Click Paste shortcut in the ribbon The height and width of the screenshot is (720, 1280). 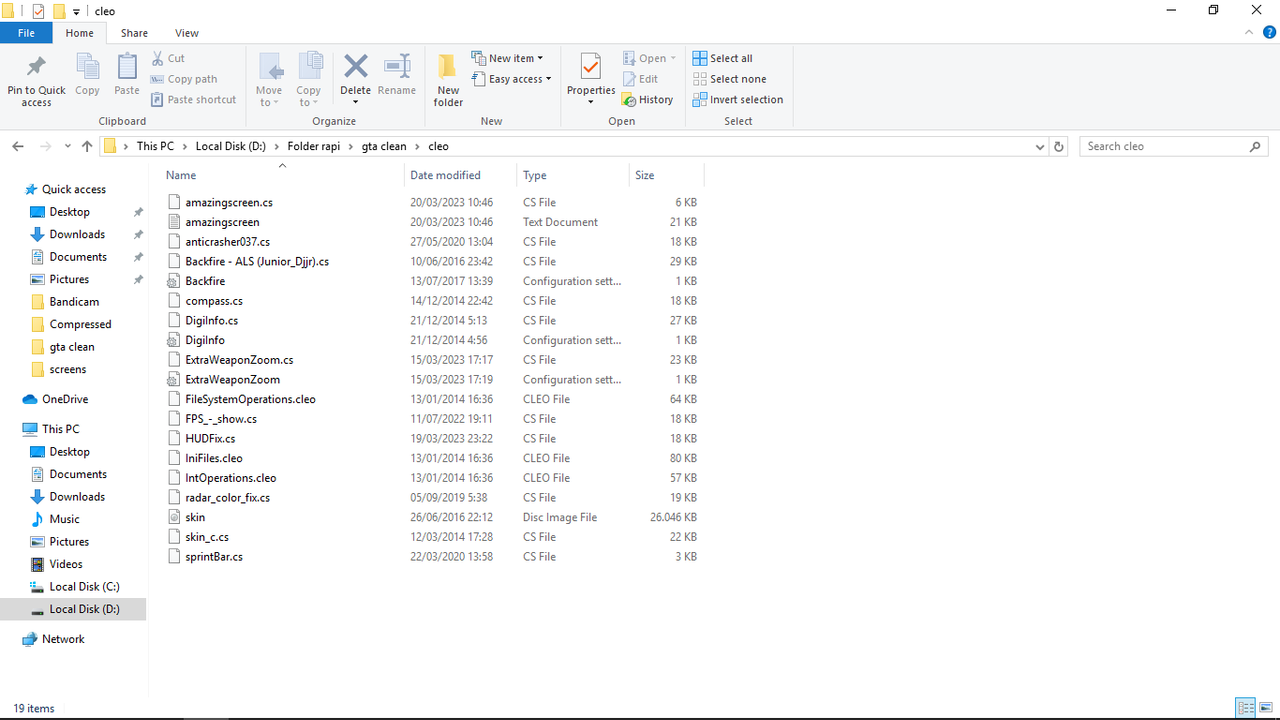point(194,100)
